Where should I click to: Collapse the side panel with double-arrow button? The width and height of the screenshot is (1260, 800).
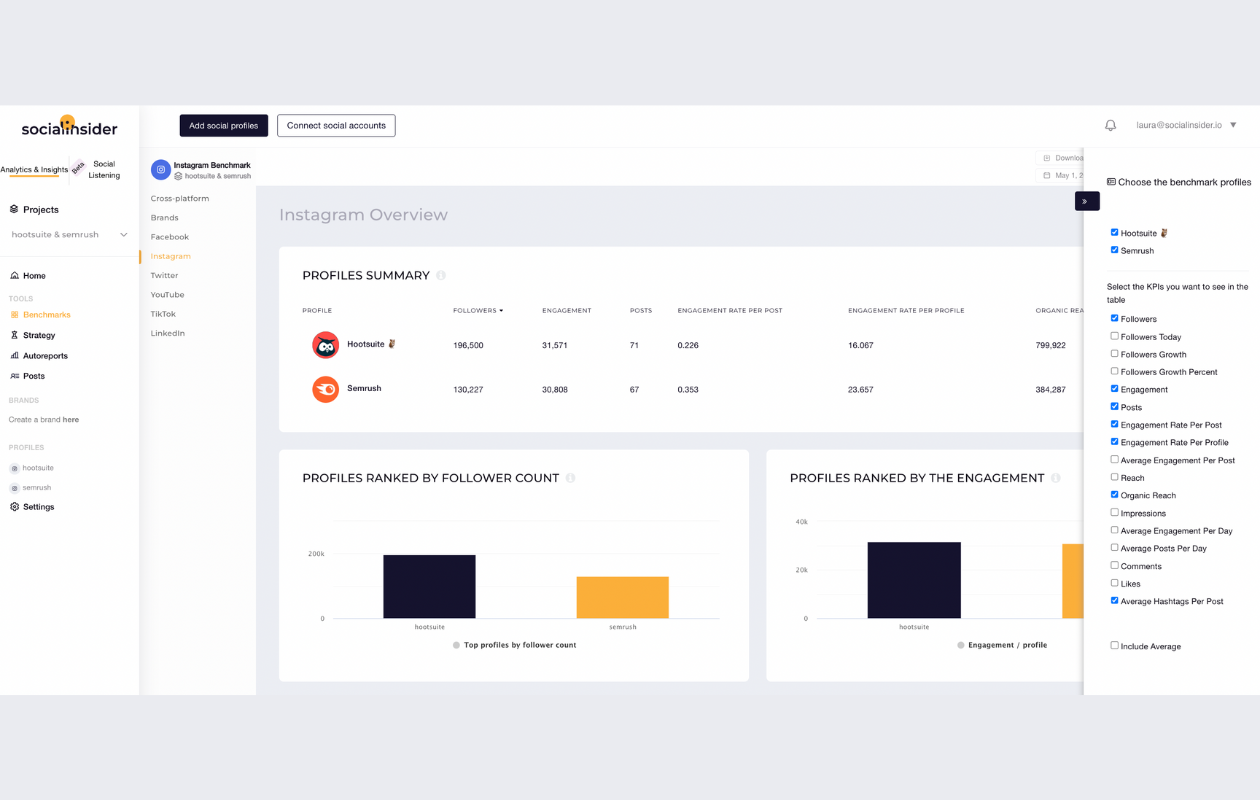(1087, 201)
